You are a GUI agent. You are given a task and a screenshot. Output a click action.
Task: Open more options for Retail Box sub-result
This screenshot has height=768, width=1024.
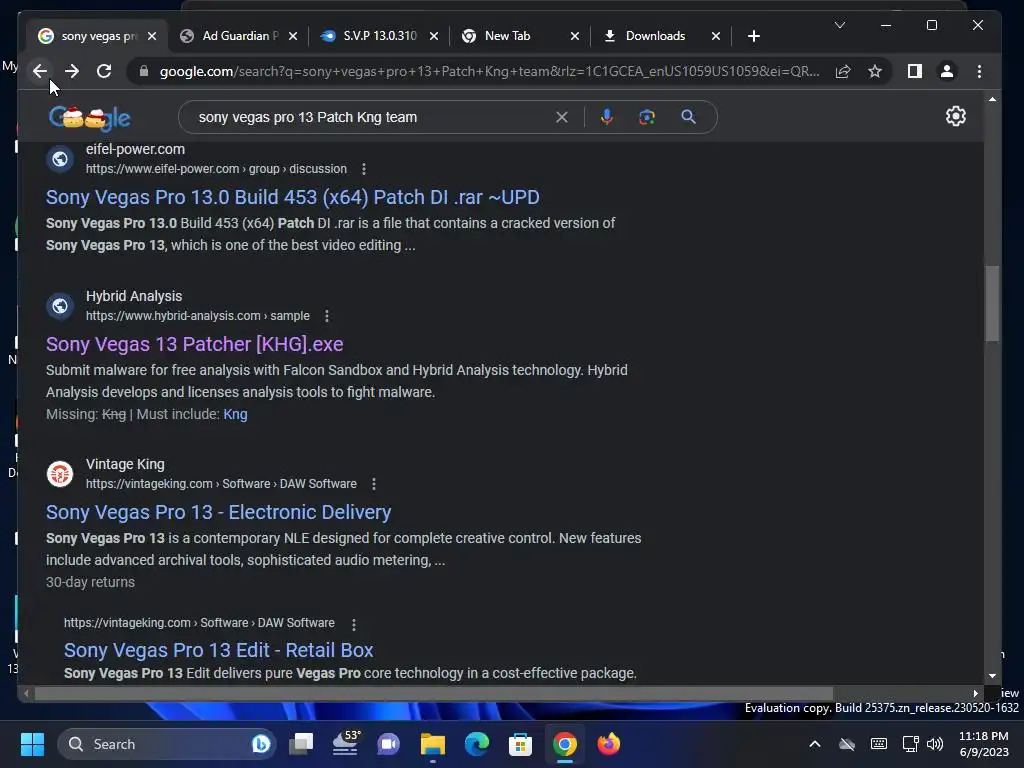pos(354,624)
